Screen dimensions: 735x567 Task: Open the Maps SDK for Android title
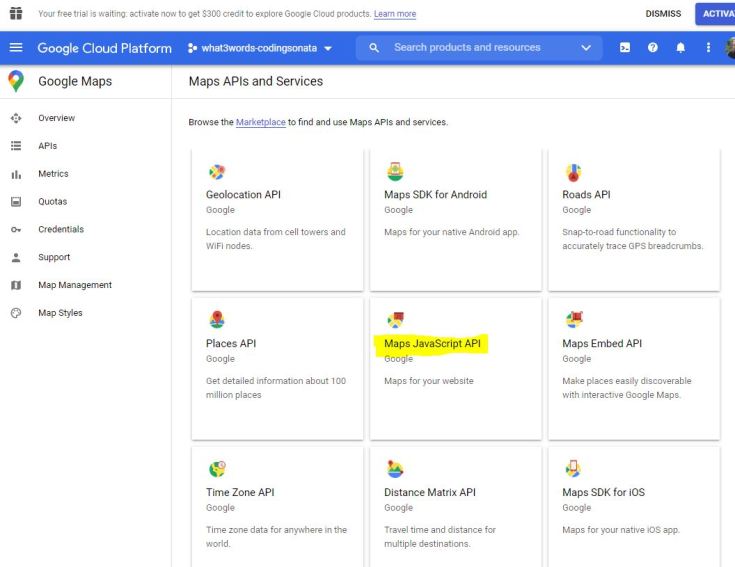click(435, 194)
